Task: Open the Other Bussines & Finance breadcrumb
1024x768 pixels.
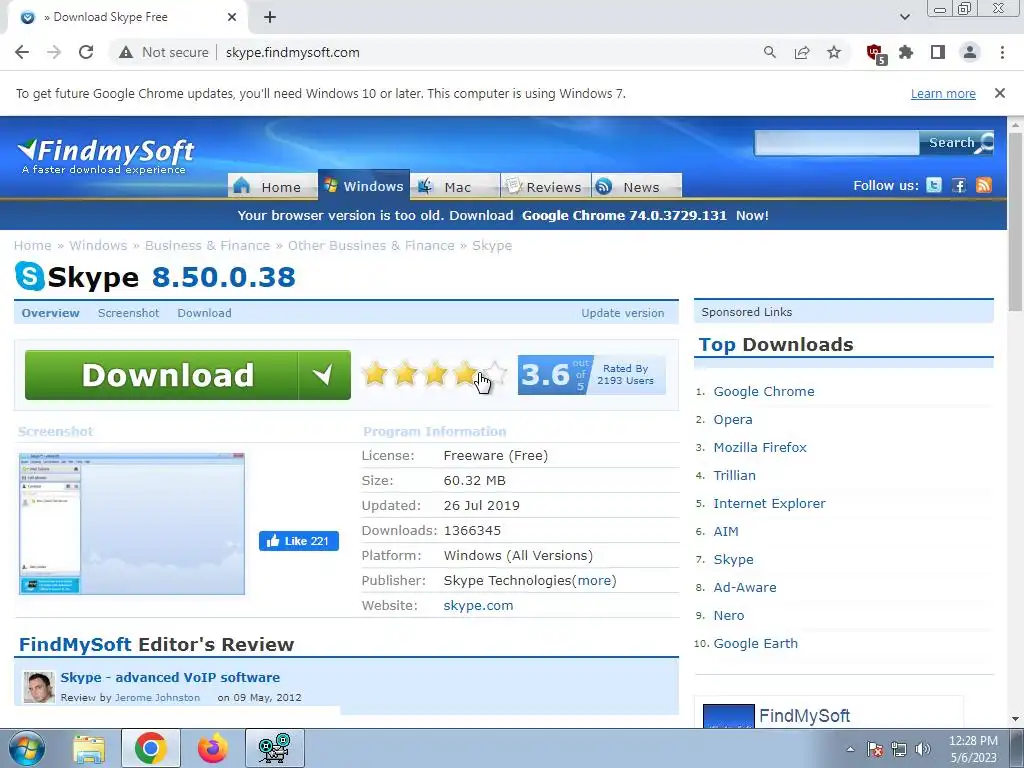Action: [371, 246]
